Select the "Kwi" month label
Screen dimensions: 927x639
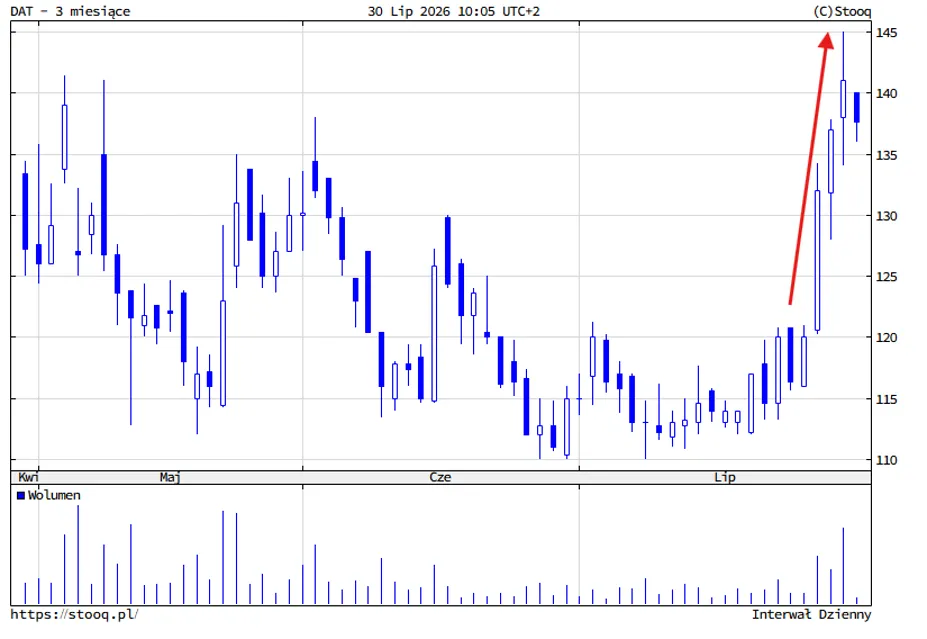click(28, 477)
